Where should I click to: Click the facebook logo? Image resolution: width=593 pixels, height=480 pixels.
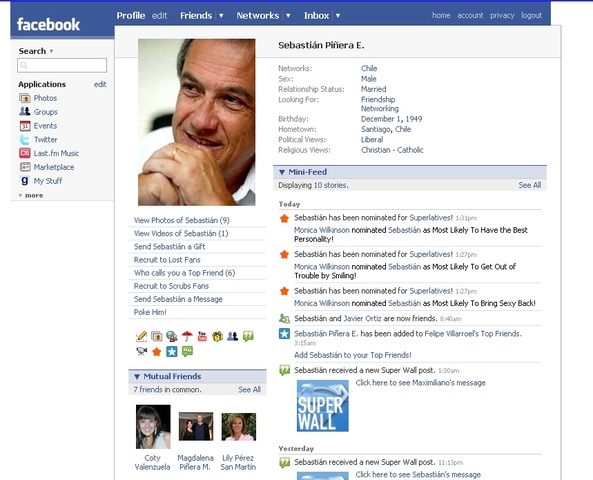(x=48, y=25)
